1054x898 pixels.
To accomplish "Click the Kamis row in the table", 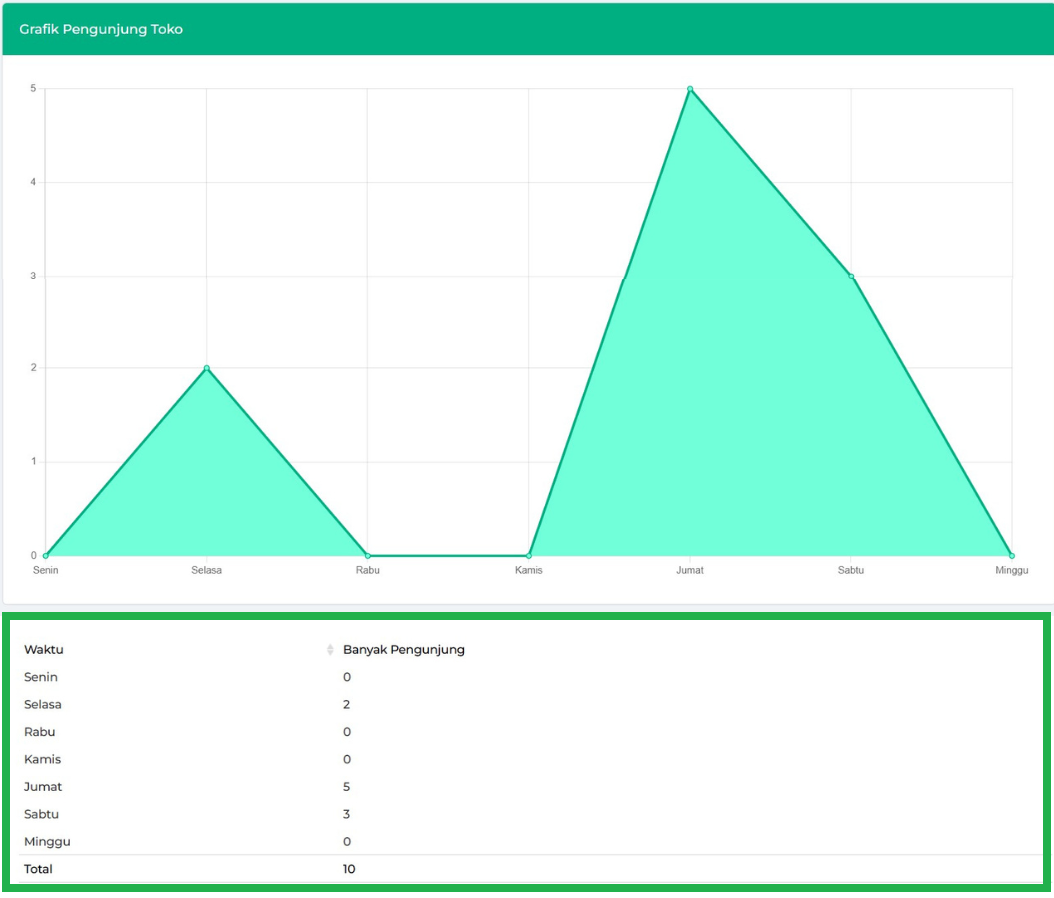I will click(x=42, y=760).
